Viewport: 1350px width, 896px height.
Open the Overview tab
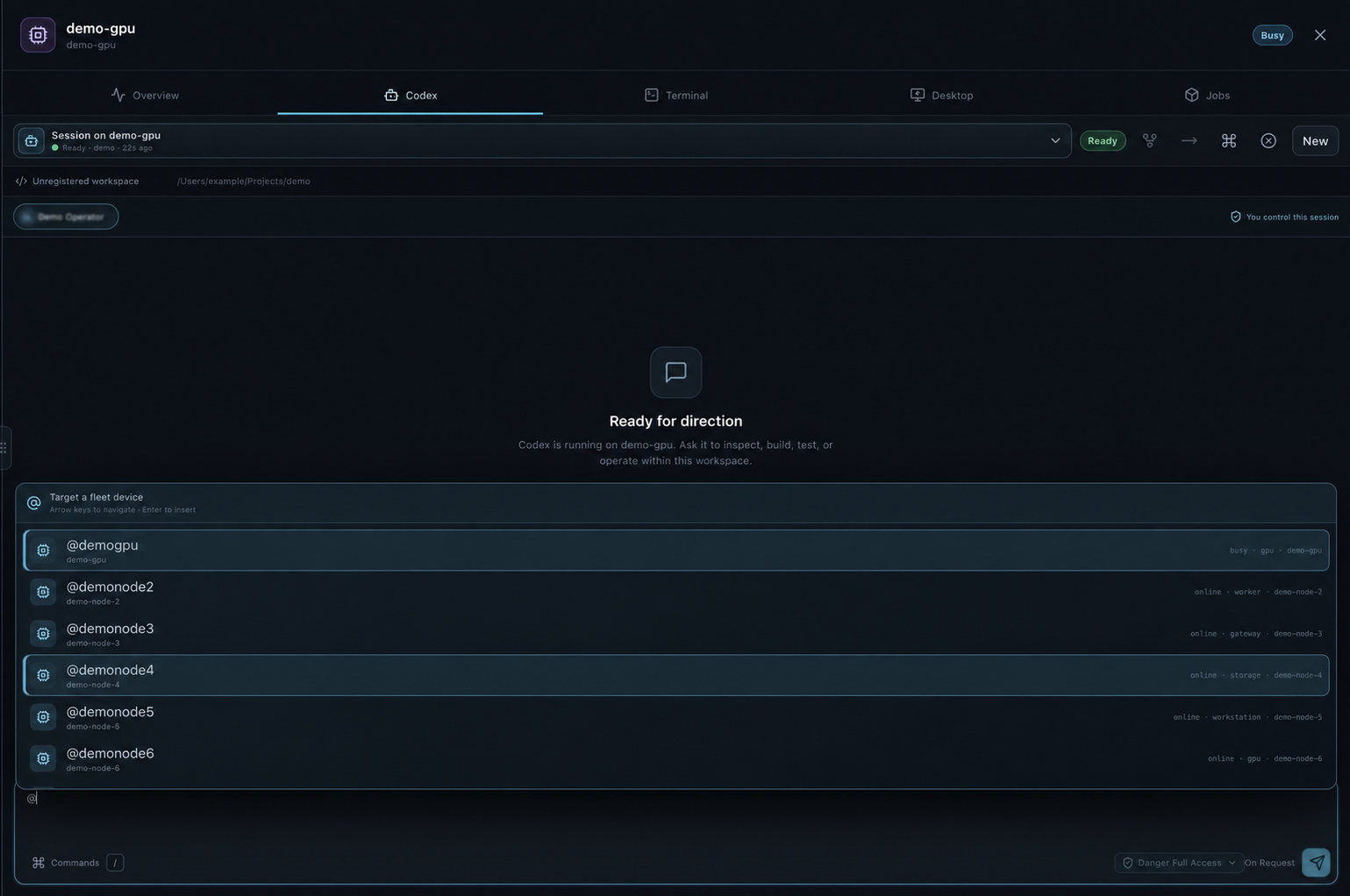[145, 95]
